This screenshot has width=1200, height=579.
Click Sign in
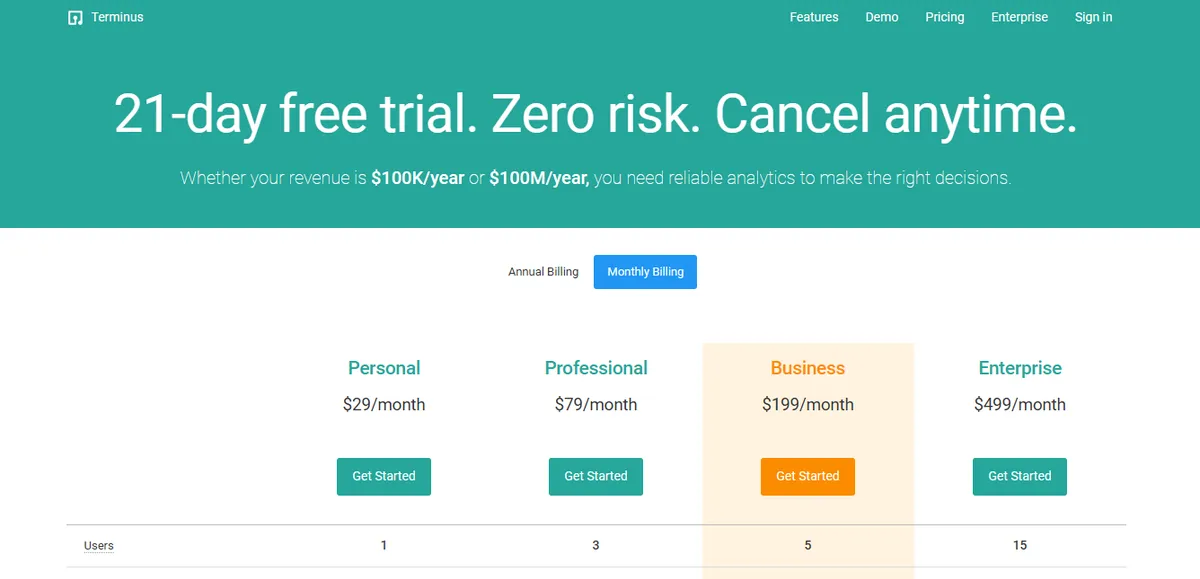tap(1094, 17)
